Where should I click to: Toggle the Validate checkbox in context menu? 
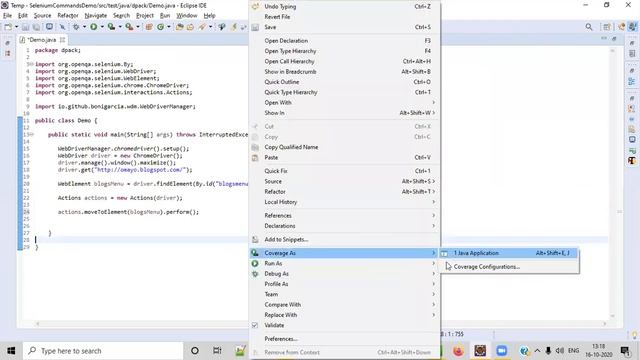[255, 325]
